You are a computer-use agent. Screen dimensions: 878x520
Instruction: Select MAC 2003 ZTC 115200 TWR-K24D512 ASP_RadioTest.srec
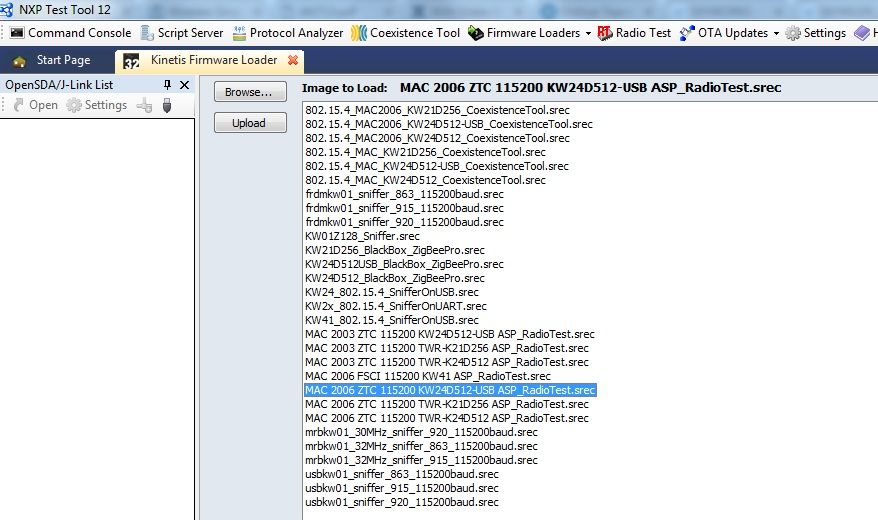447,362
